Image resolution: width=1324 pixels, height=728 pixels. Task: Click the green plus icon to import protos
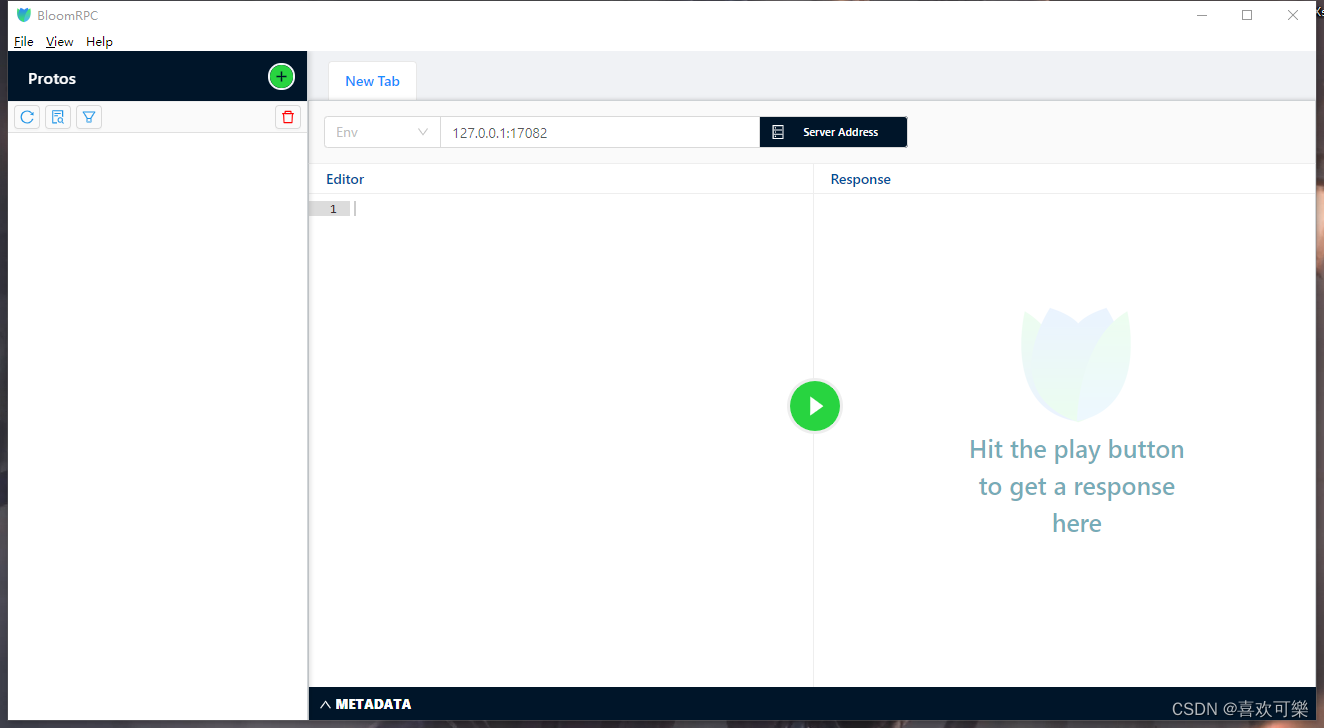pyautogui.click(x=281, y=77)
